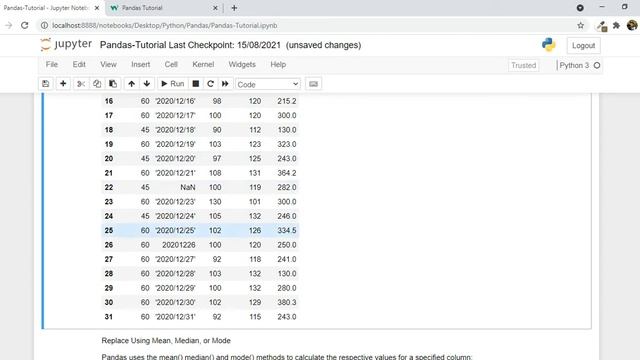The image size is (640, 360).
Task: Click the 'Replace Using Mean, Median, or Mode' heading
Action: [166, 340]
